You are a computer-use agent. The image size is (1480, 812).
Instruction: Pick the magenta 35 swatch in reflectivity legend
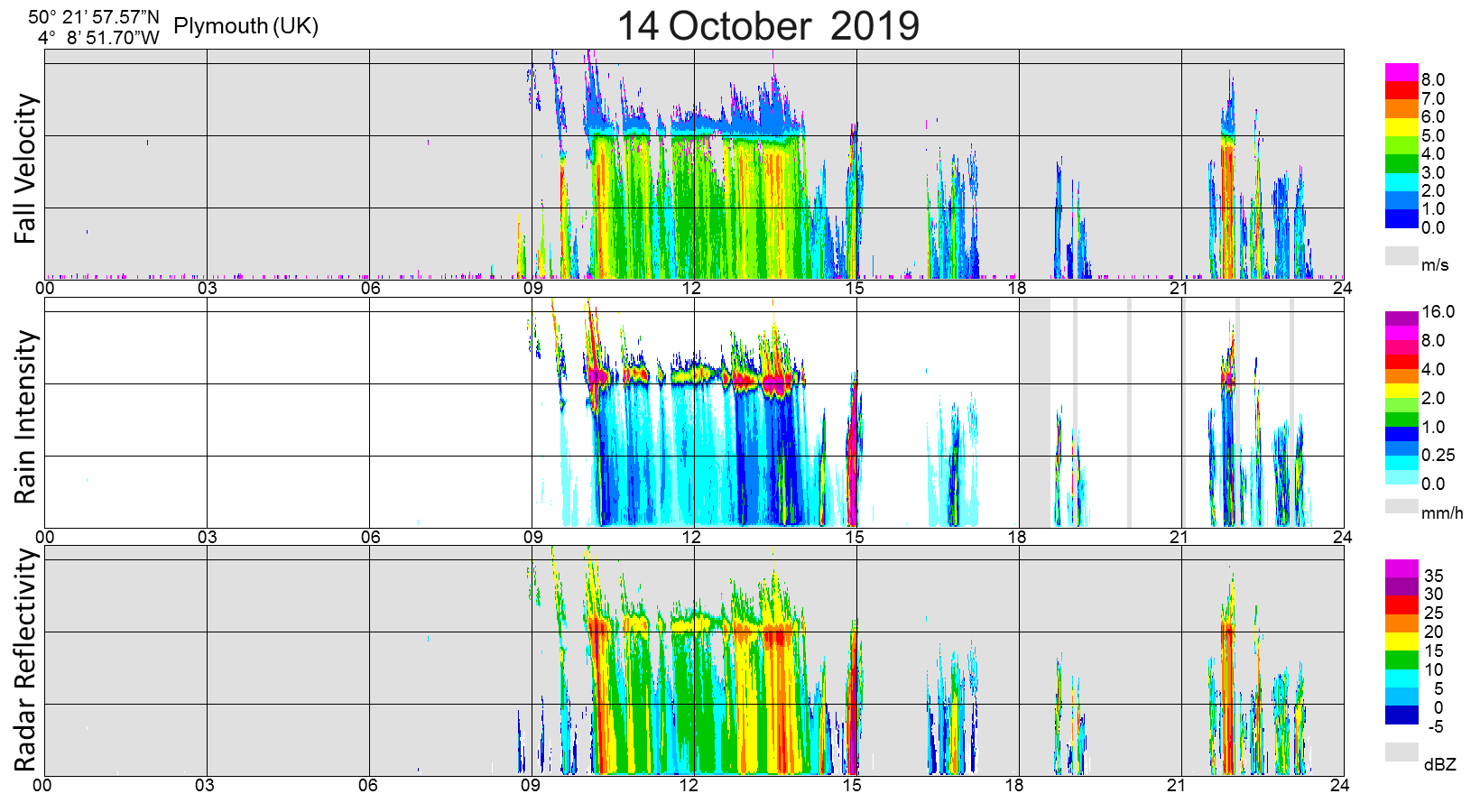pyautogui.click(x=1401, y=568)
